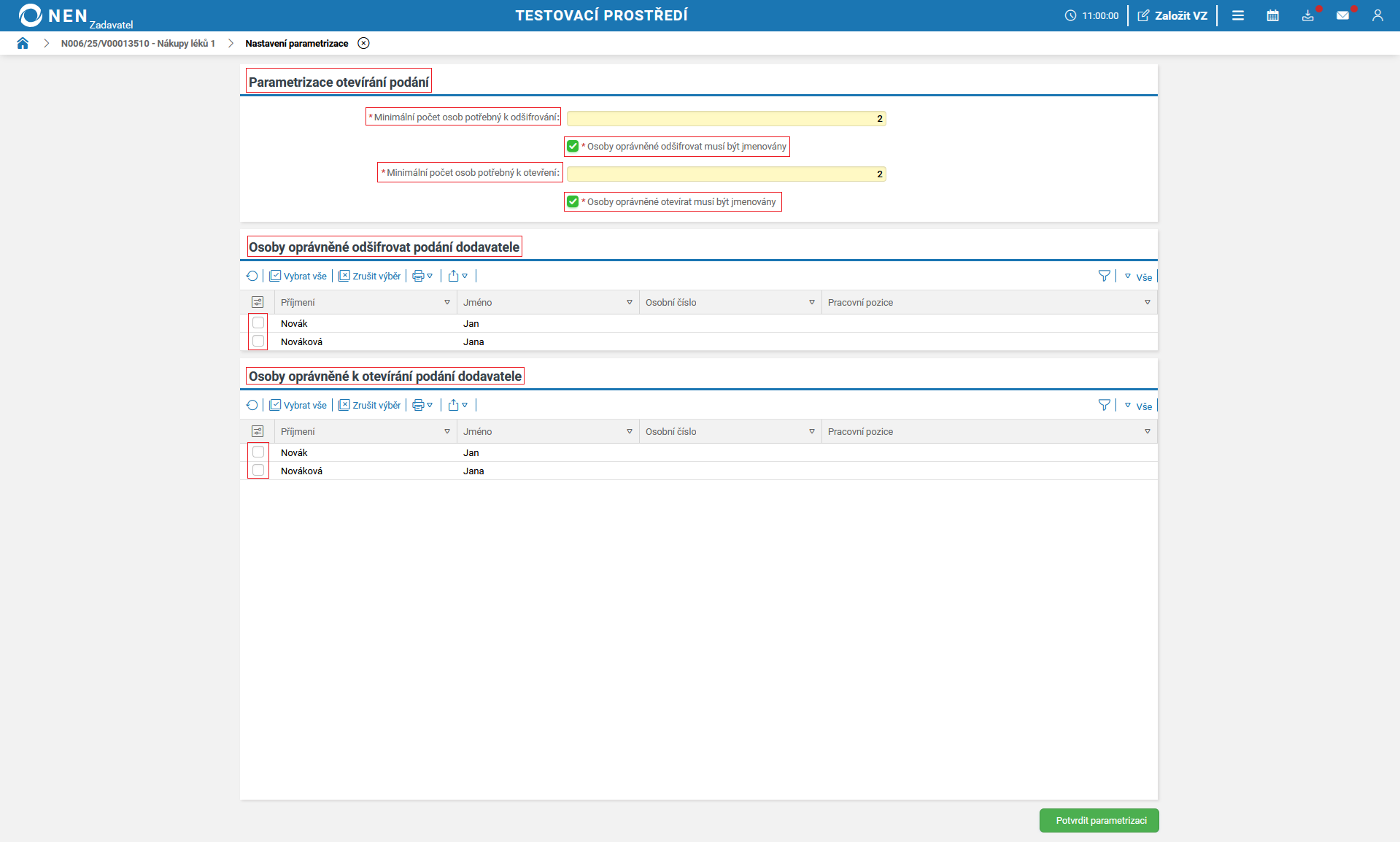This screenshot has width=1400, height=842.
Task: Close the Nastavení parametrizace breadcrumb tab
Action: pyautogui.click(x=363, y=43)
